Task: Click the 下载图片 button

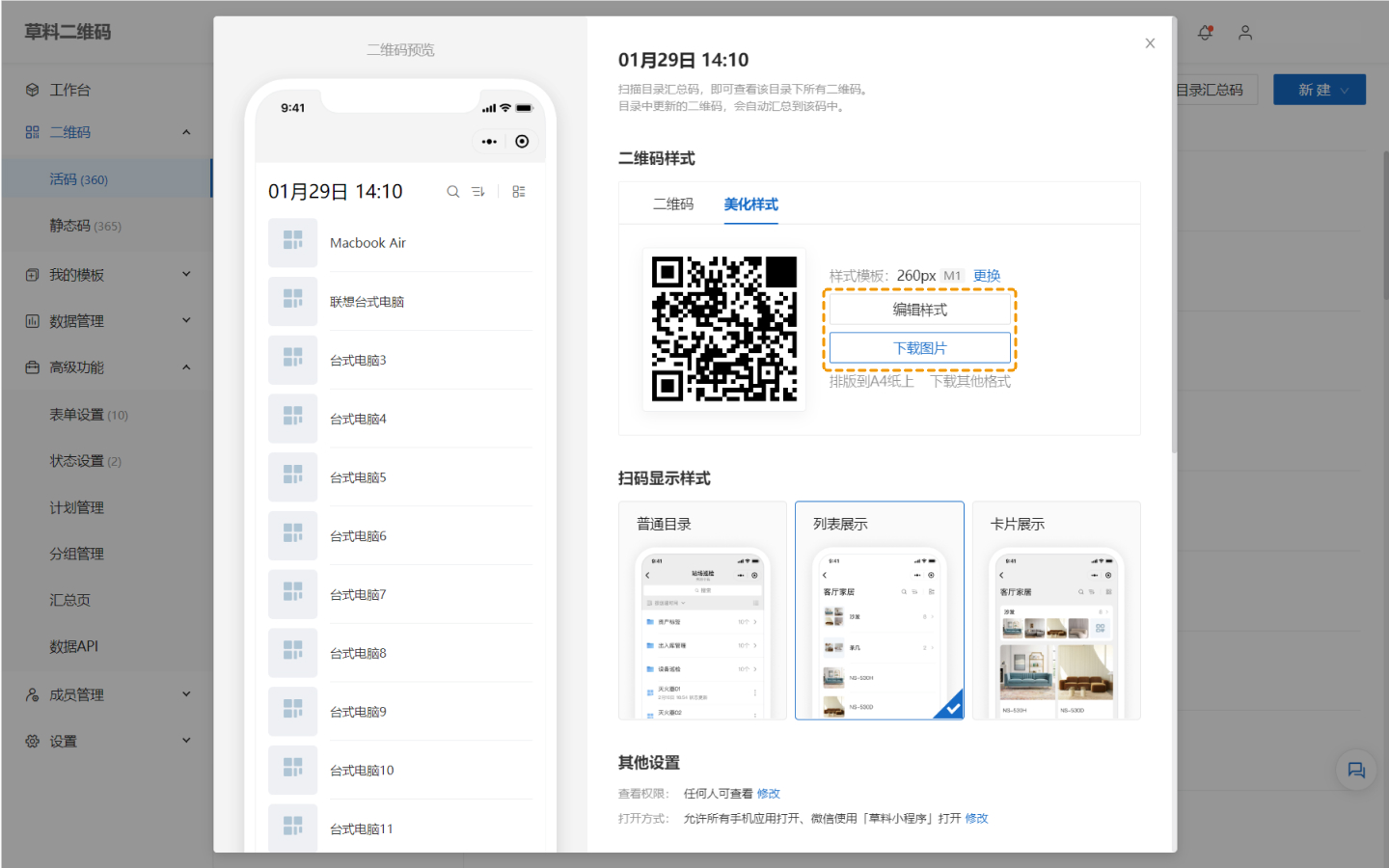Action: pyautogui.click(x=920, y=348)
